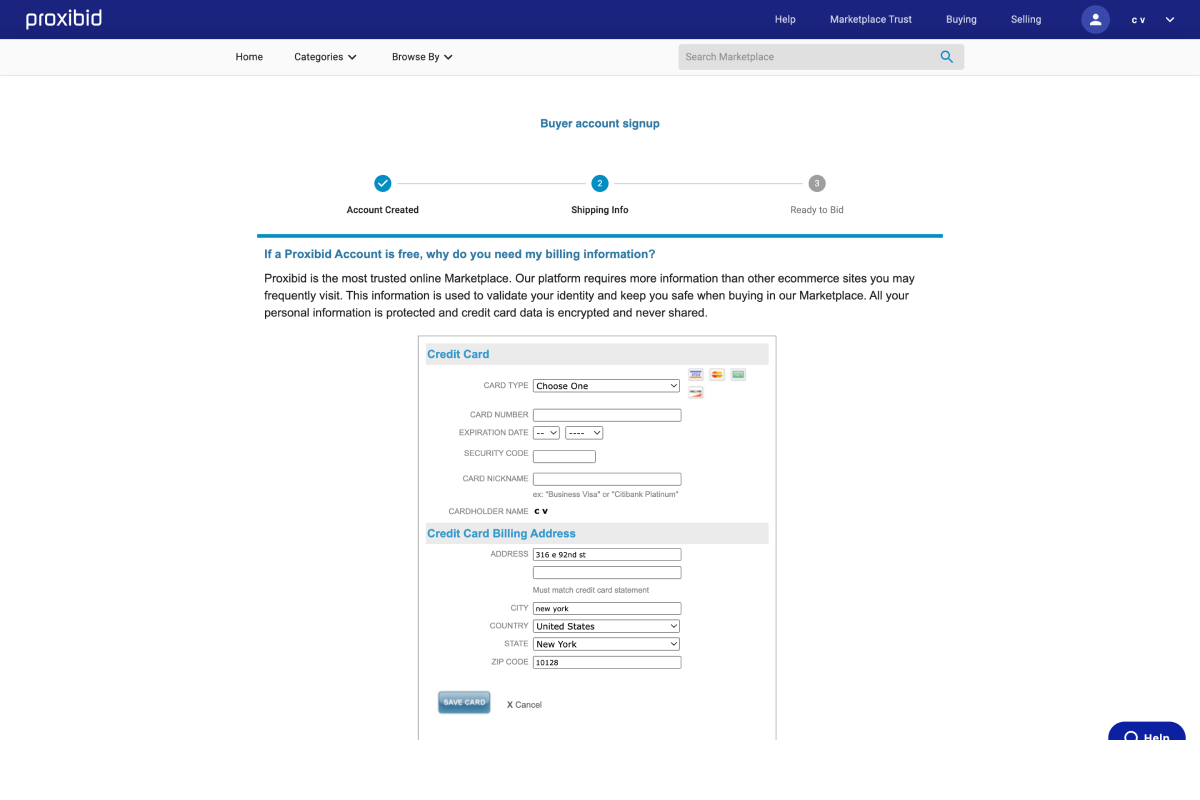Viewport: 1200px width, 800px height.
Task: Click the MasterCard icon
Action: [717, 374]
